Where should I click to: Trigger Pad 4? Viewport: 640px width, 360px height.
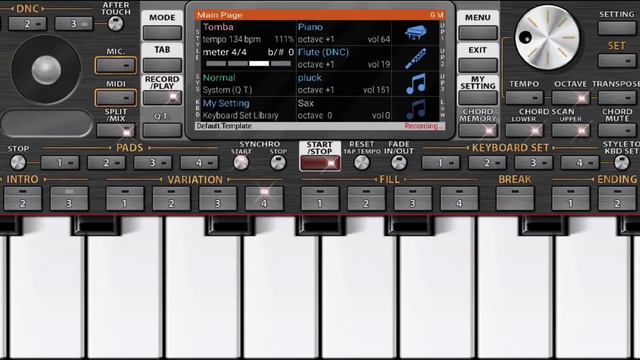click(x=199, y=163)
